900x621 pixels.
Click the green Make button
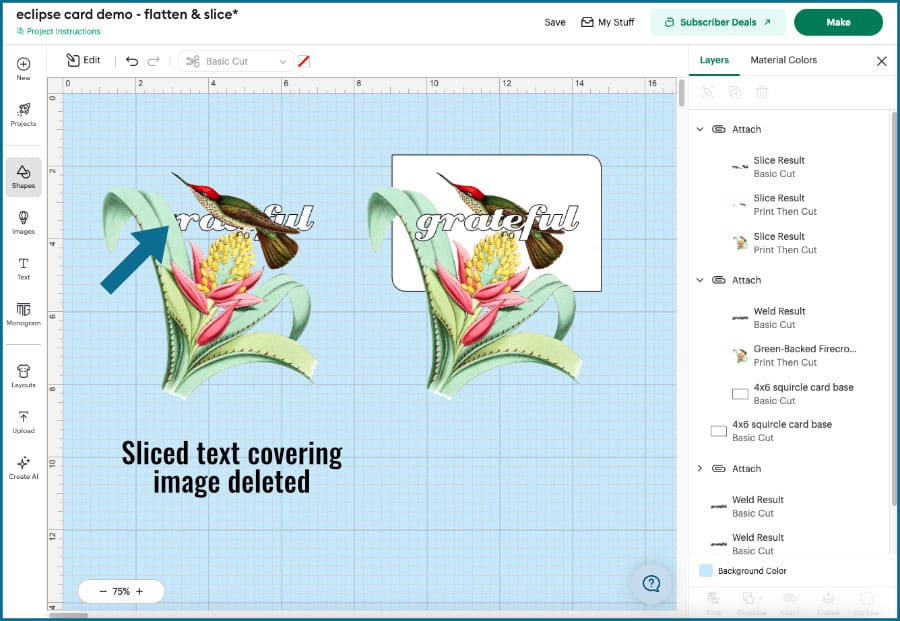[838, 22]
